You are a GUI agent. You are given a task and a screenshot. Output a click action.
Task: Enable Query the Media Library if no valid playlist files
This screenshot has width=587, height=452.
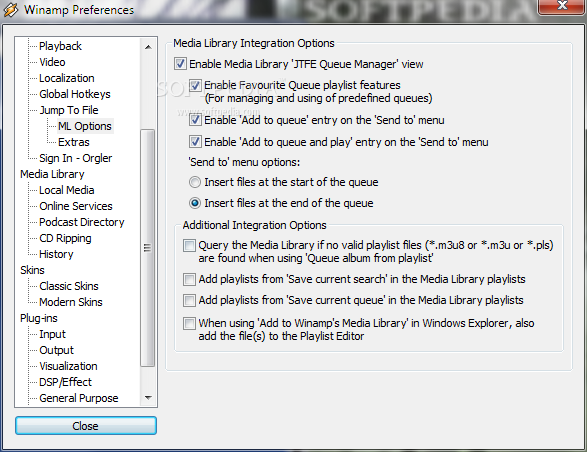[x=189, y=245]
